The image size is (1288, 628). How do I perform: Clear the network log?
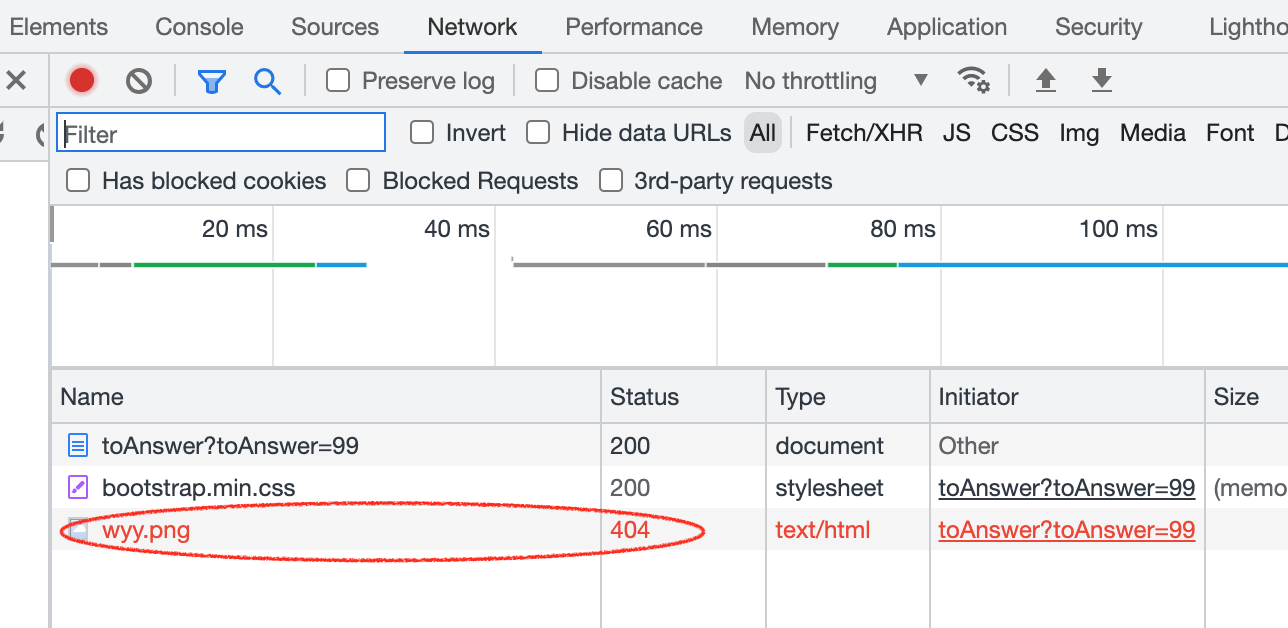point(139,80)
